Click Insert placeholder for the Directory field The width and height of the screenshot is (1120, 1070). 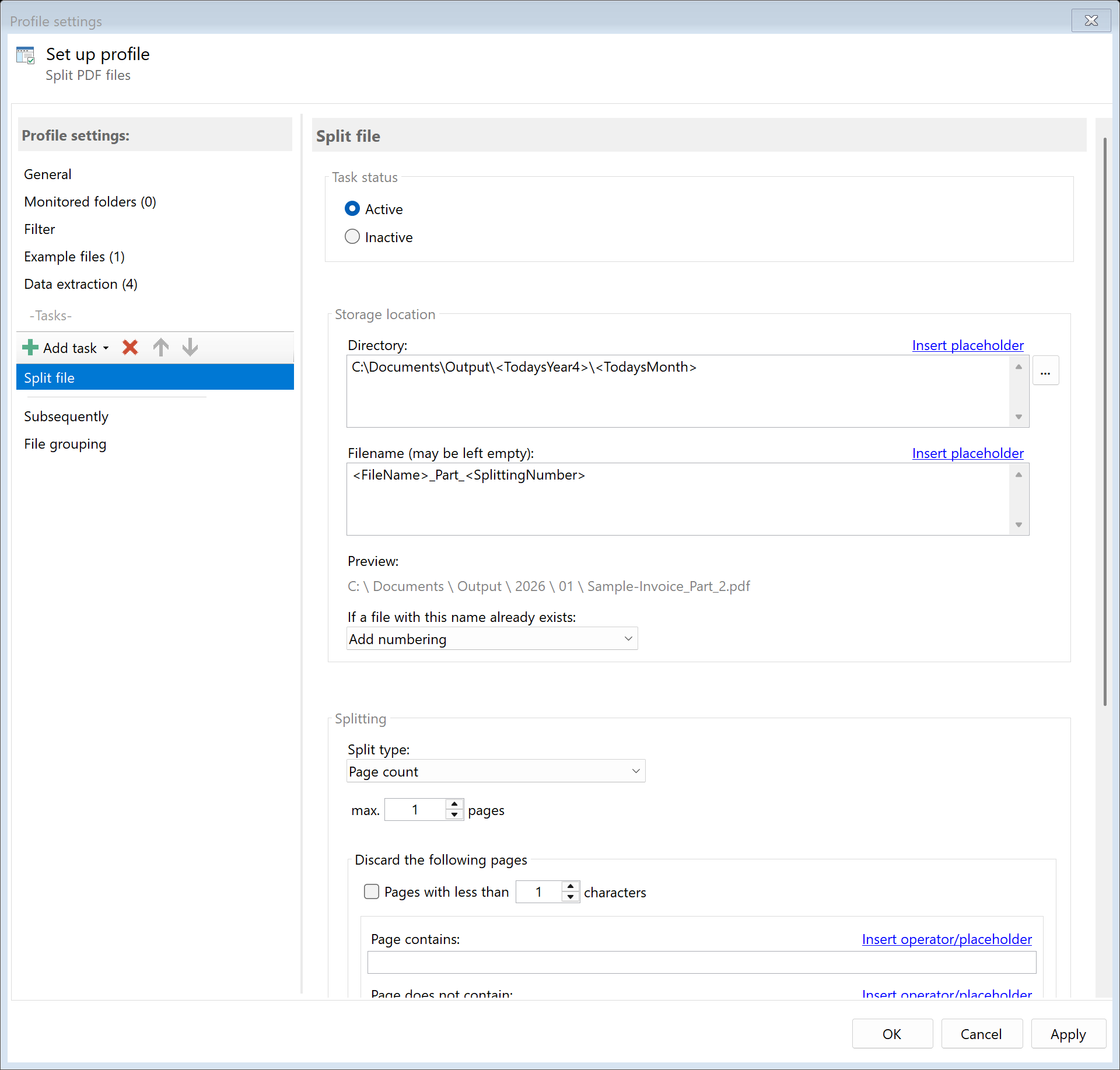967,345
